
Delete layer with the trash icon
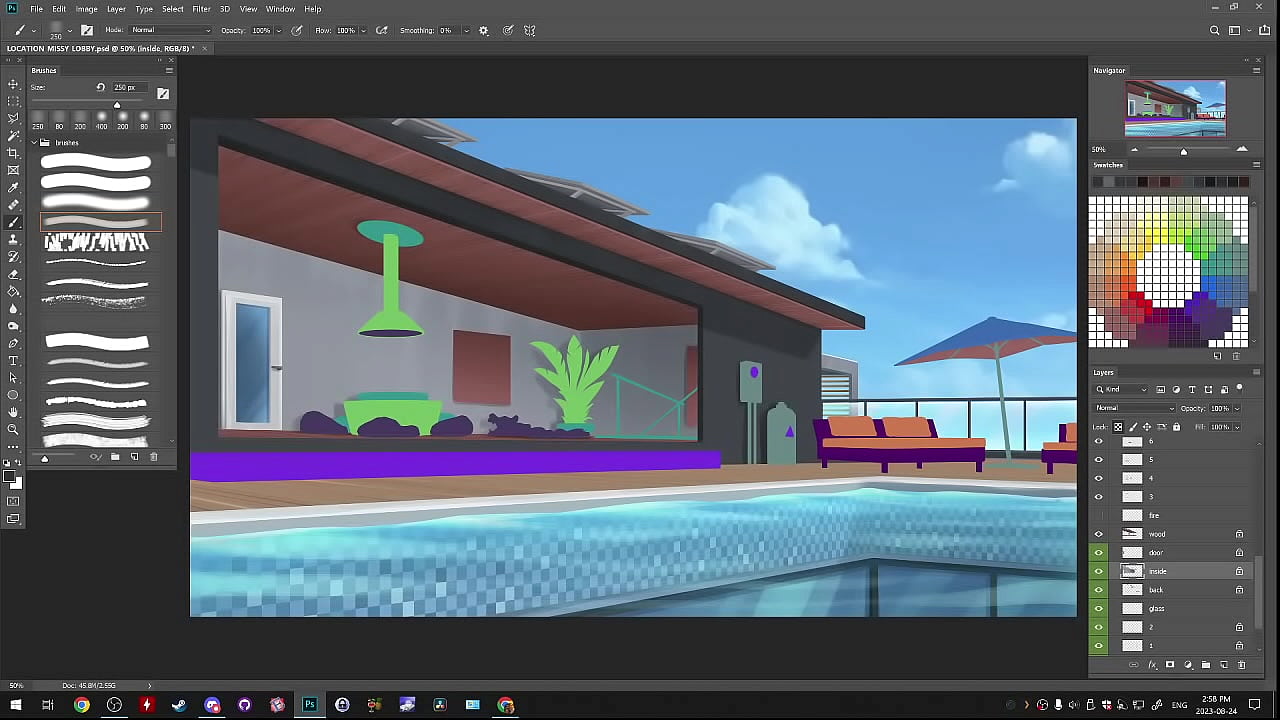1242,665
